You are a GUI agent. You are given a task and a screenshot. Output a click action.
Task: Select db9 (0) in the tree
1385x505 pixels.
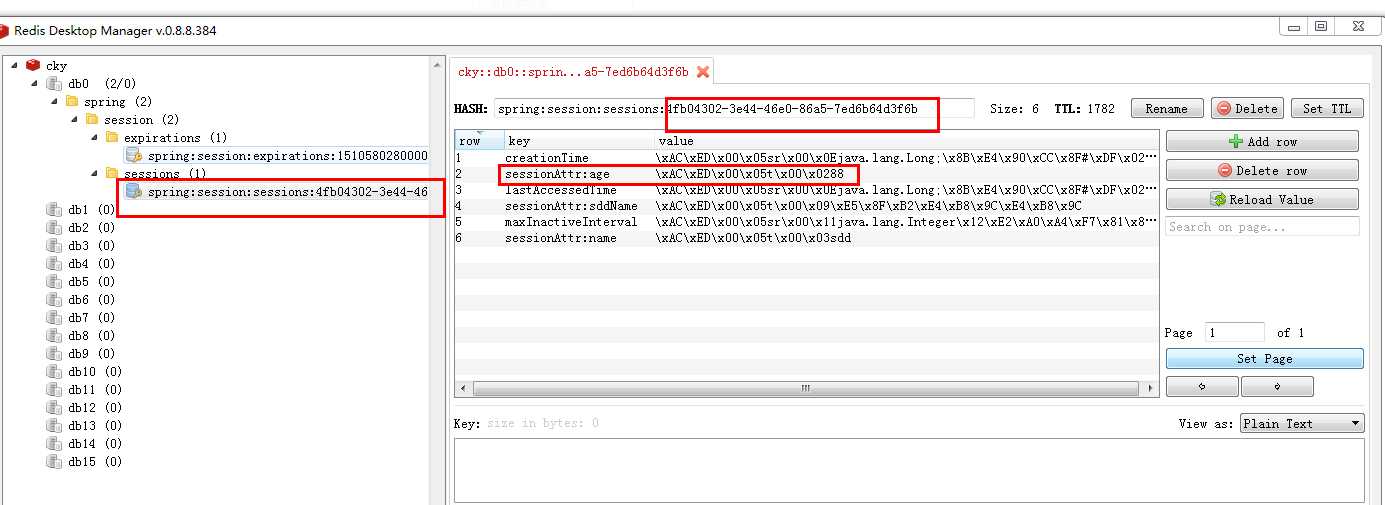click(91, 354)
